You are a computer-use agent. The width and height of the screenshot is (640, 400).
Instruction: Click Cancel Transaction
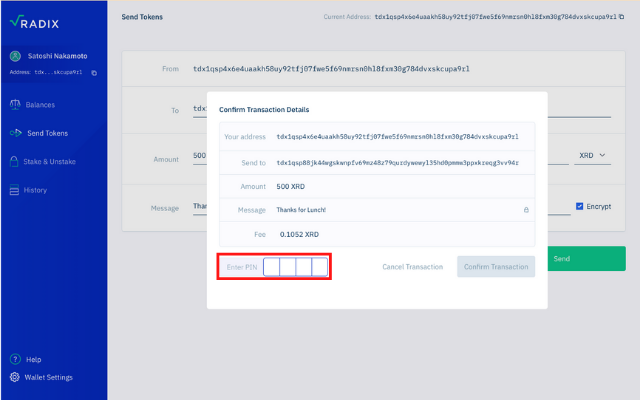413,267
